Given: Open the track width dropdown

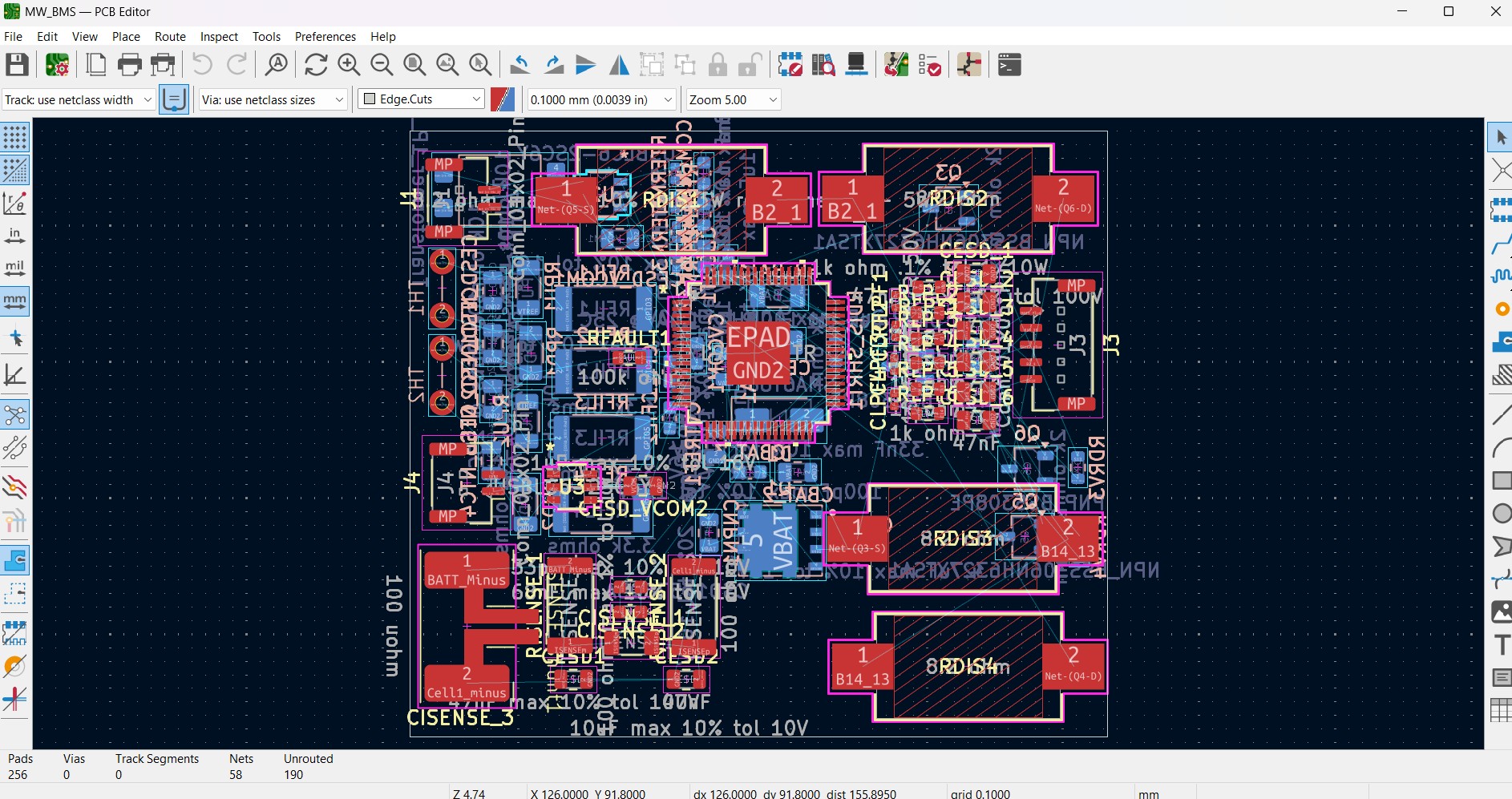Looking at the screenshot, I should [x=147, y=99].
